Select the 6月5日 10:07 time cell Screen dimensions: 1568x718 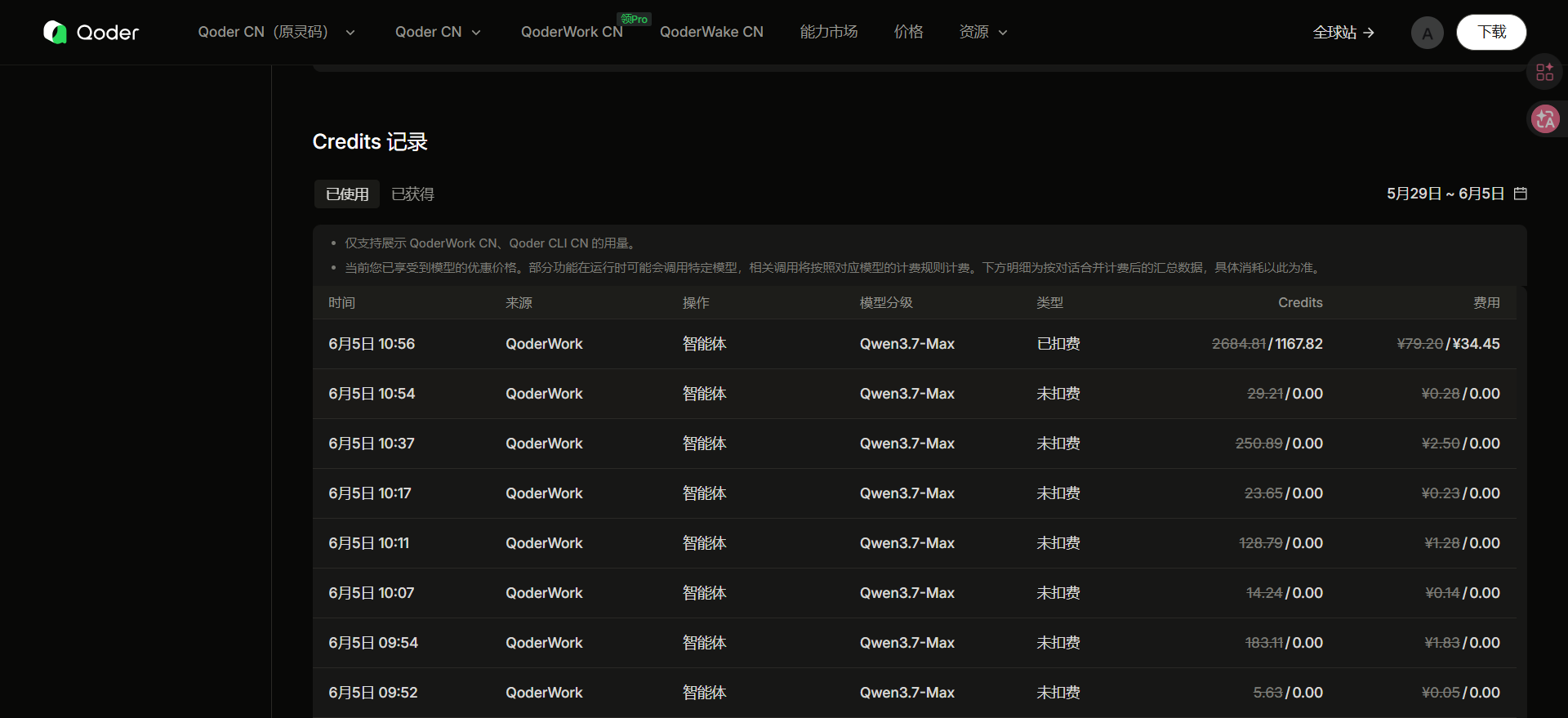(372, 593)
